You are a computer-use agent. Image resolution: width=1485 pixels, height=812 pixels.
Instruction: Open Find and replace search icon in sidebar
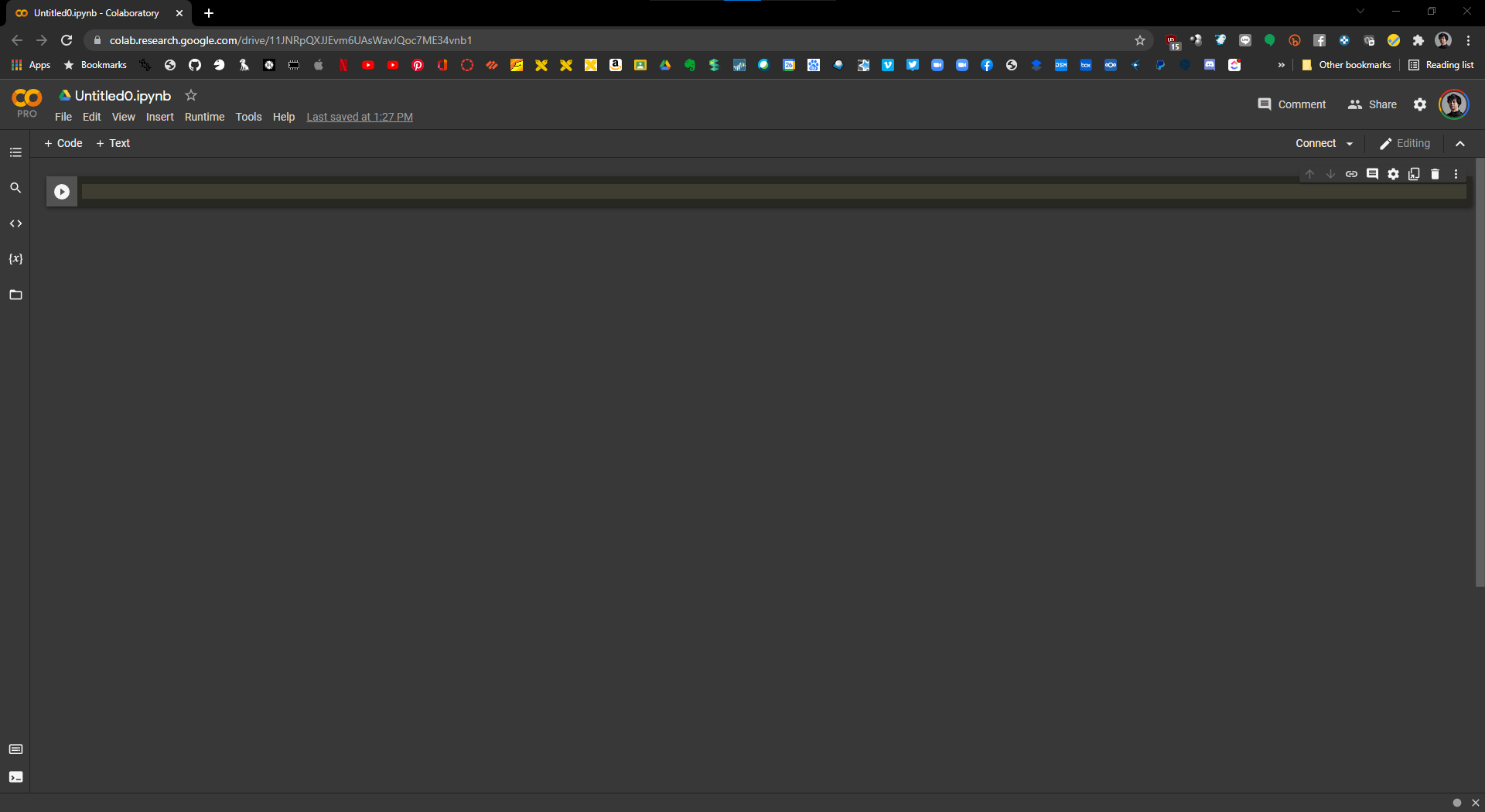(x=15, y=188)
